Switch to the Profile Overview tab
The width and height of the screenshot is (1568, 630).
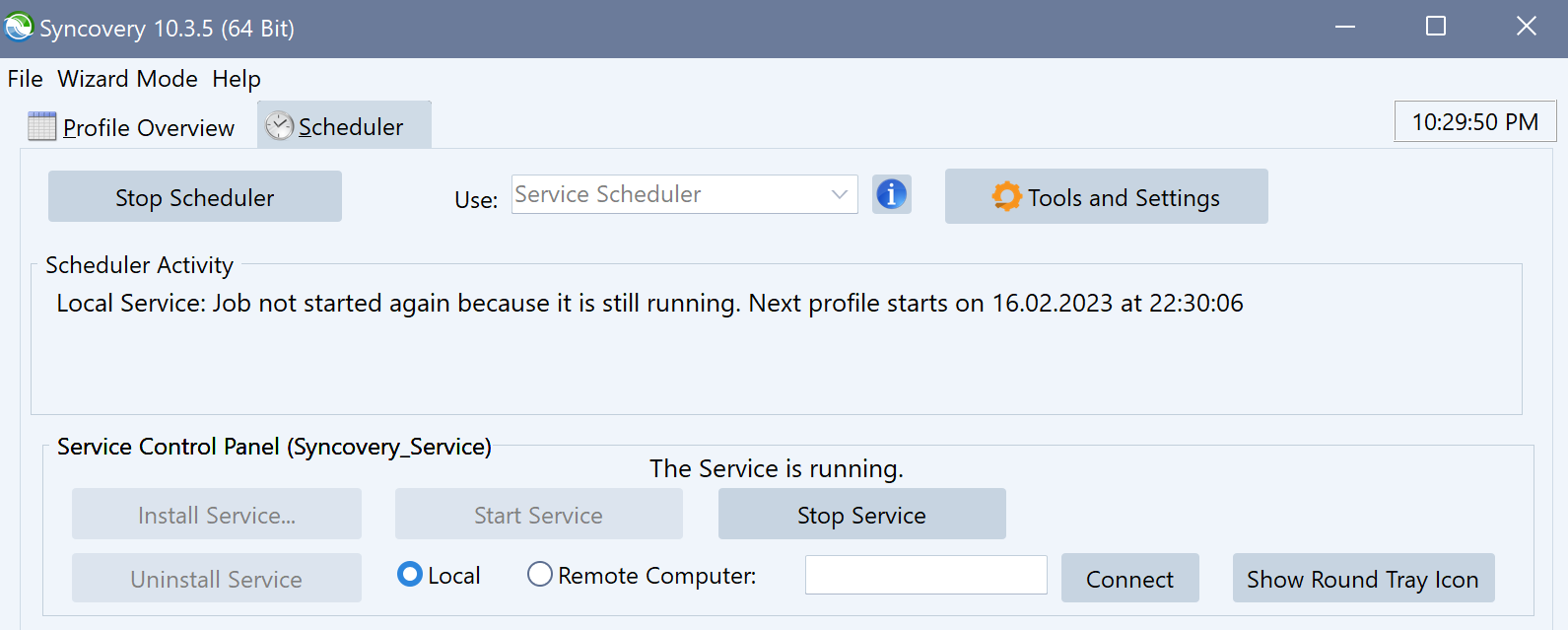click(x=148, y=127)
